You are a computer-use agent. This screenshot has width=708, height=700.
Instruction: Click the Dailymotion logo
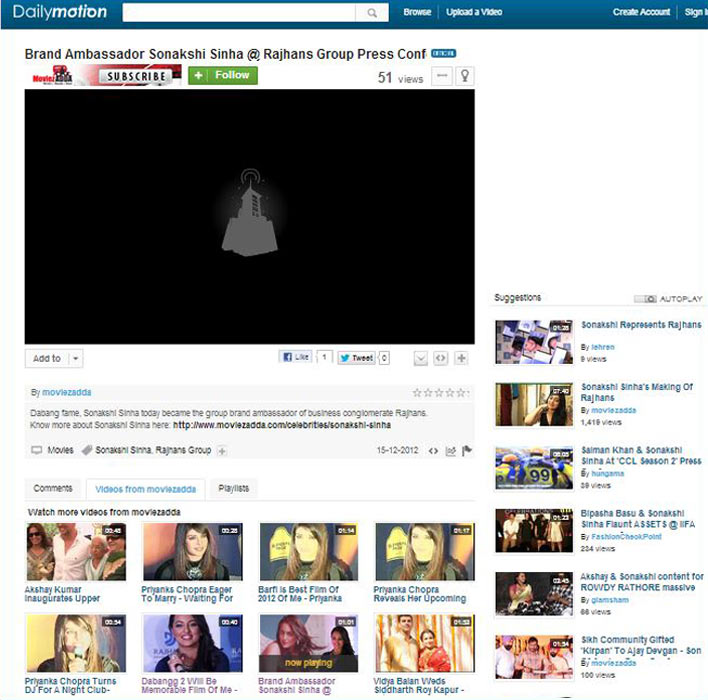[60, 12]
